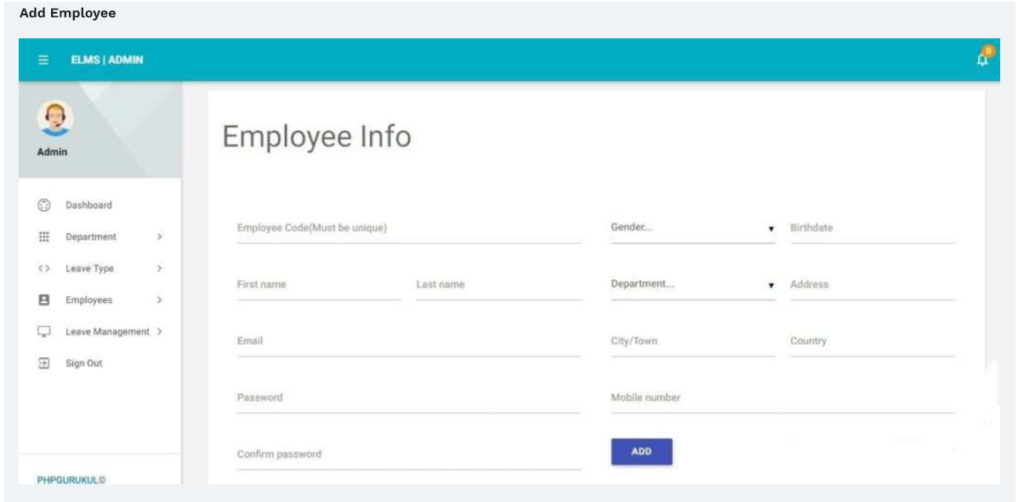Click the Sign Out door icon
This screenshot has height=502, width=1024.
point(44,363)
